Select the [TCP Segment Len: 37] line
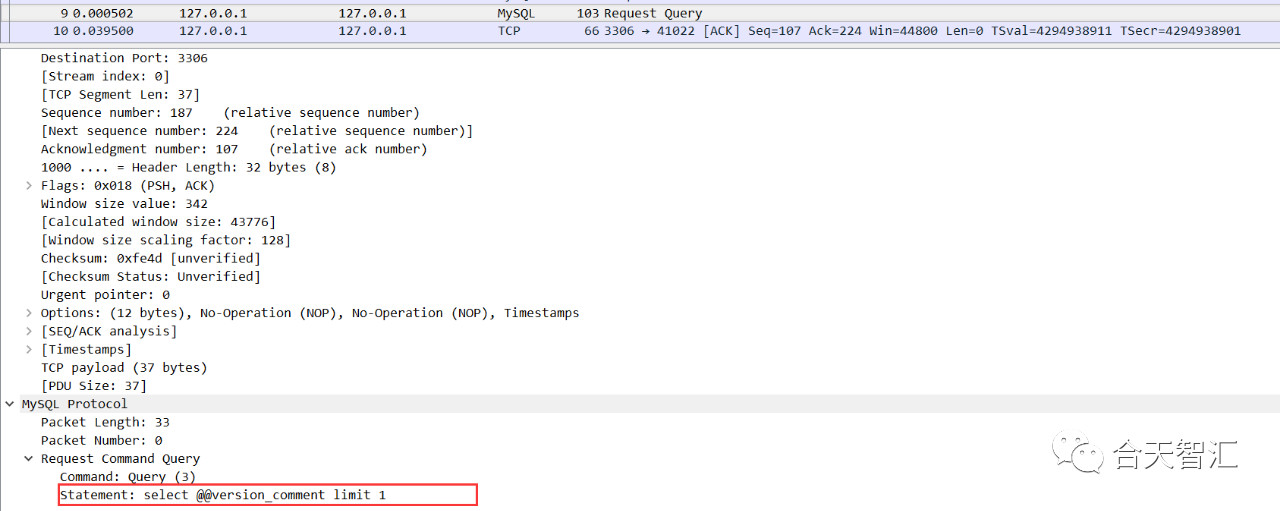The width and height of the screenshot is (1280, 511). pyautogui.click(x=120, y=94)
